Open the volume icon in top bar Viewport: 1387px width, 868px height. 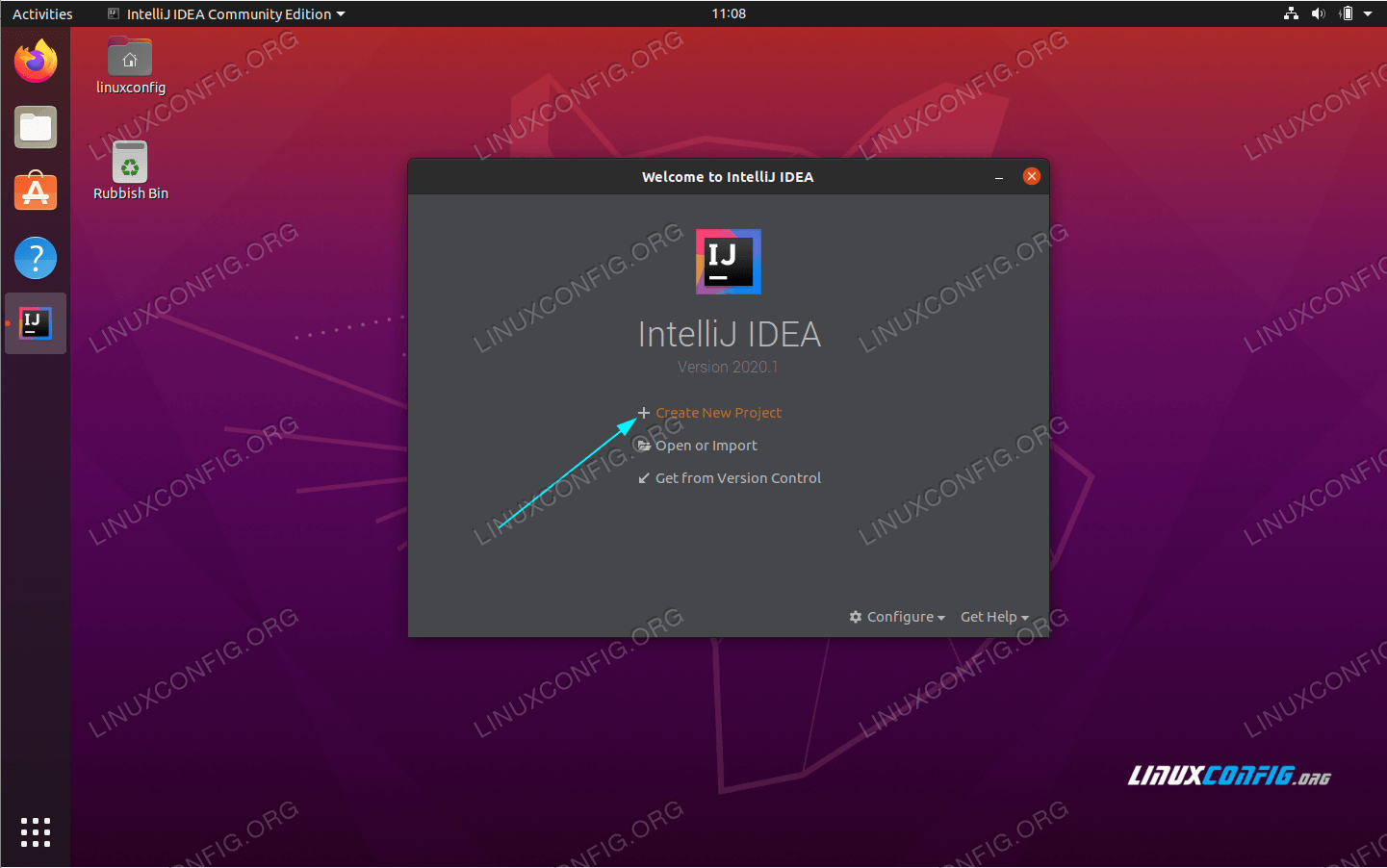point(1319,13)
